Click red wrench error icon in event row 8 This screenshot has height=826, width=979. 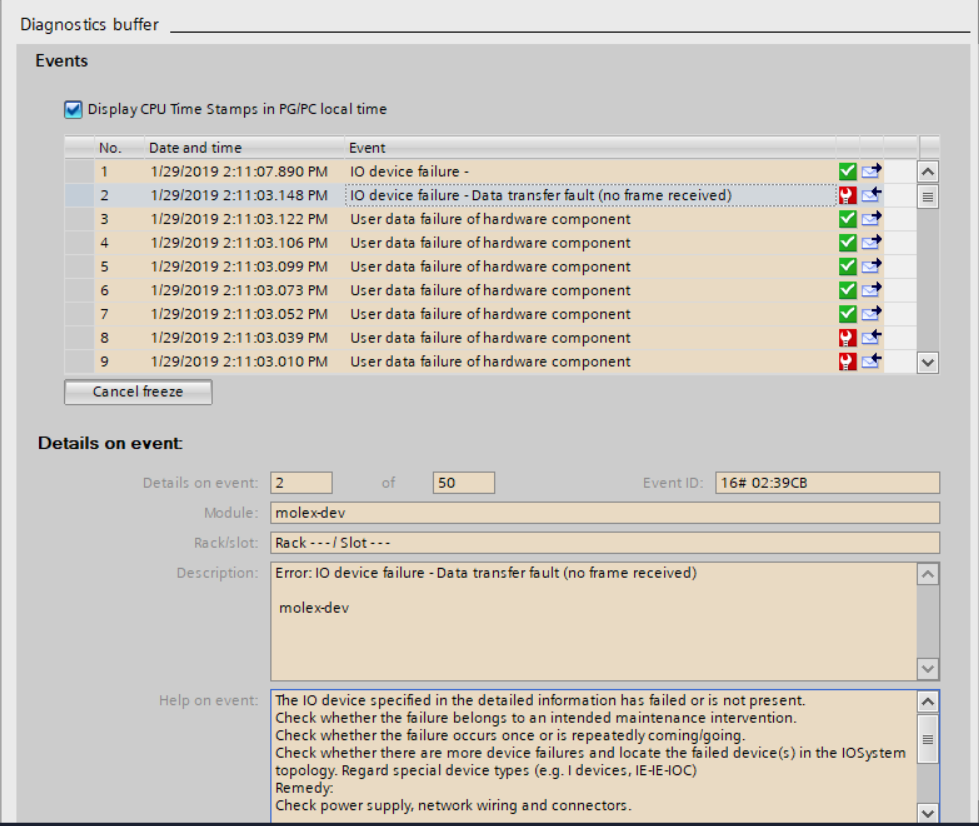pos(847,337)
